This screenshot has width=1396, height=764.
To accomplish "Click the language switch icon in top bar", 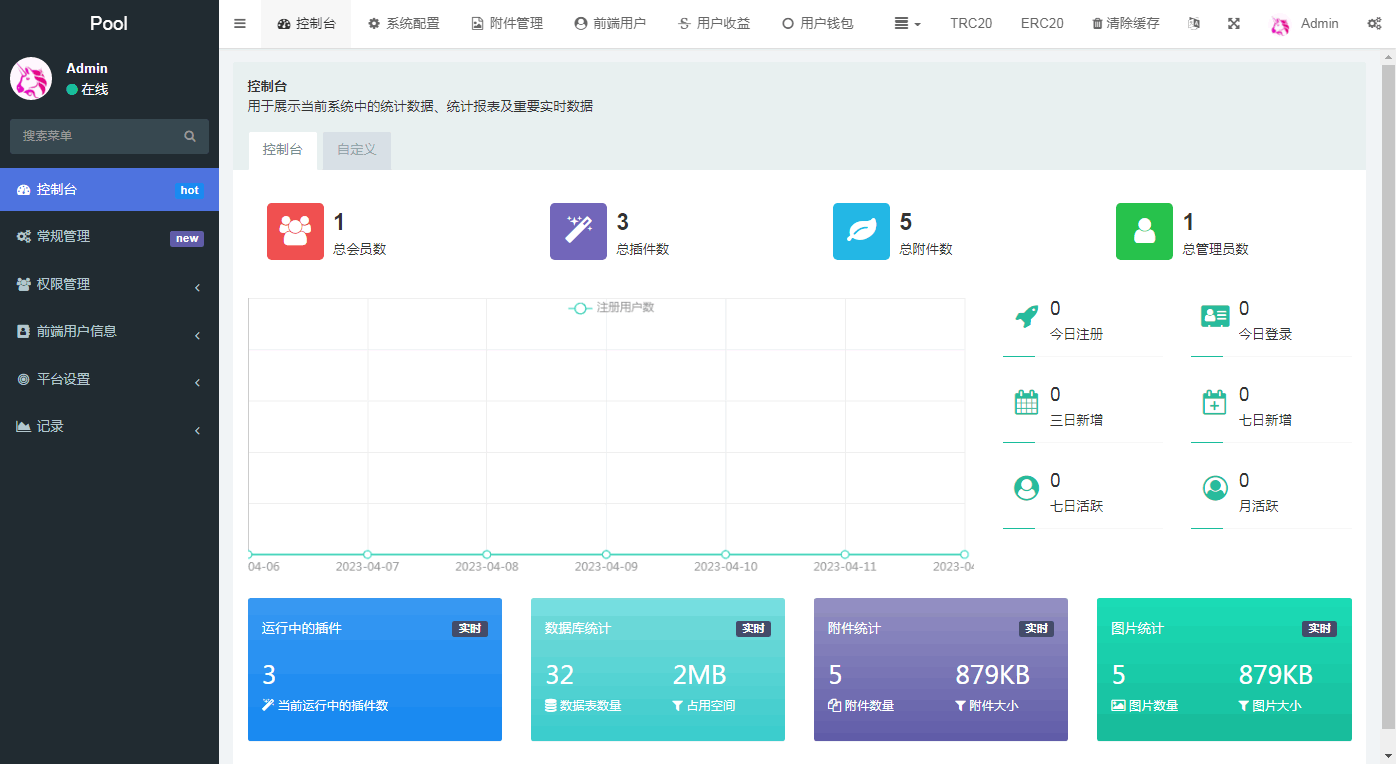I will 1193,24.
